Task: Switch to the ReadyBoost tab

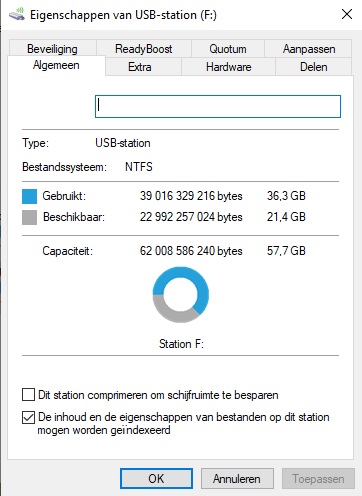Action: point(144,49)
